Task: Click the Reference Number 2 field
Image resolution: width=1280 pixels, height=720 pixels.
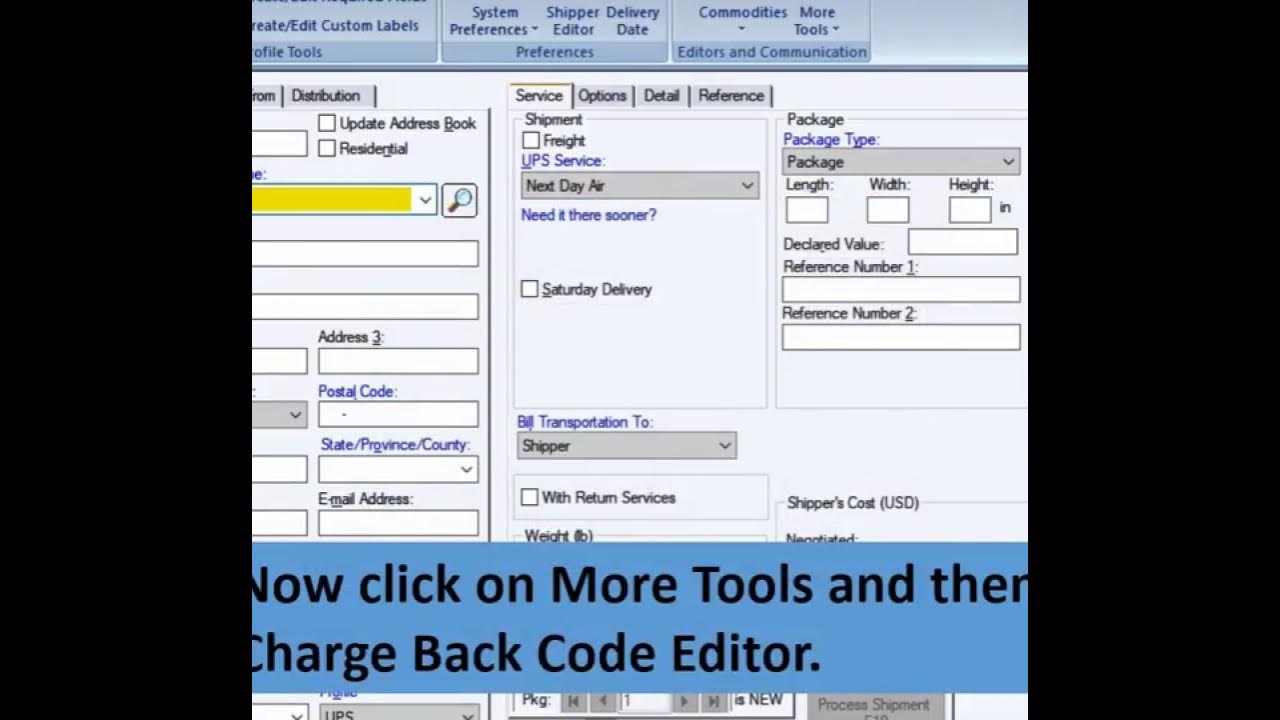Action: [x=901, y=337]
